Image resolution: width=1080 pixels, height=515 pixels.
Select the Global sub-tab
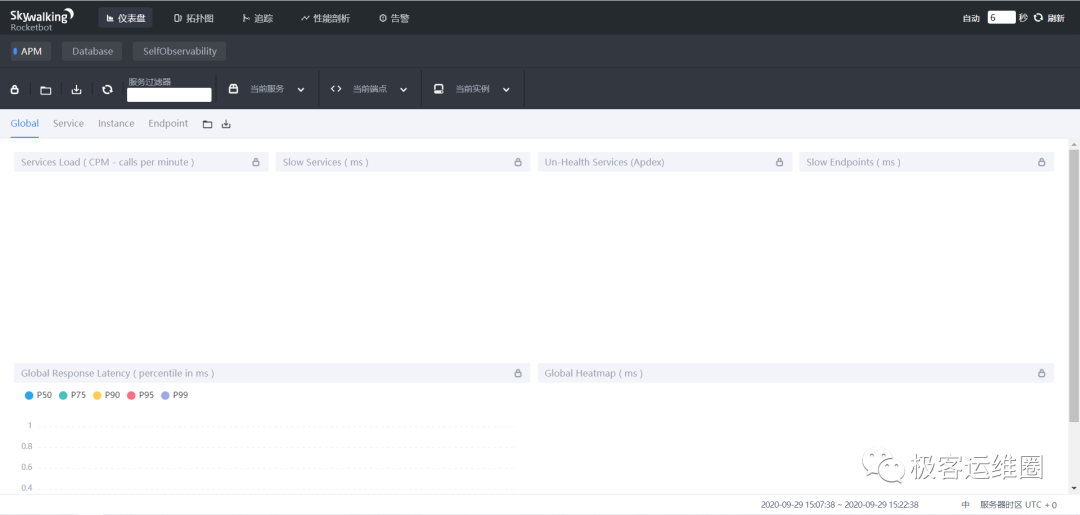point(25,123)
